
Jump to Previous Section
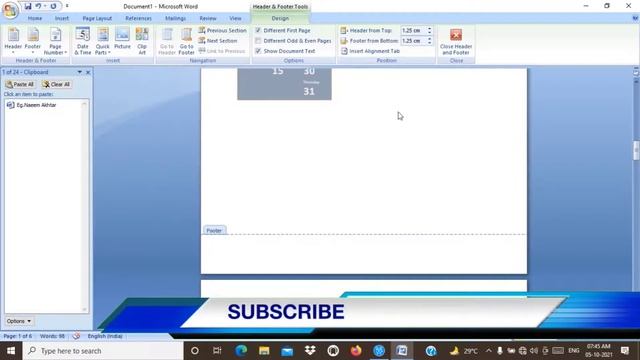(x=222, y=30)
